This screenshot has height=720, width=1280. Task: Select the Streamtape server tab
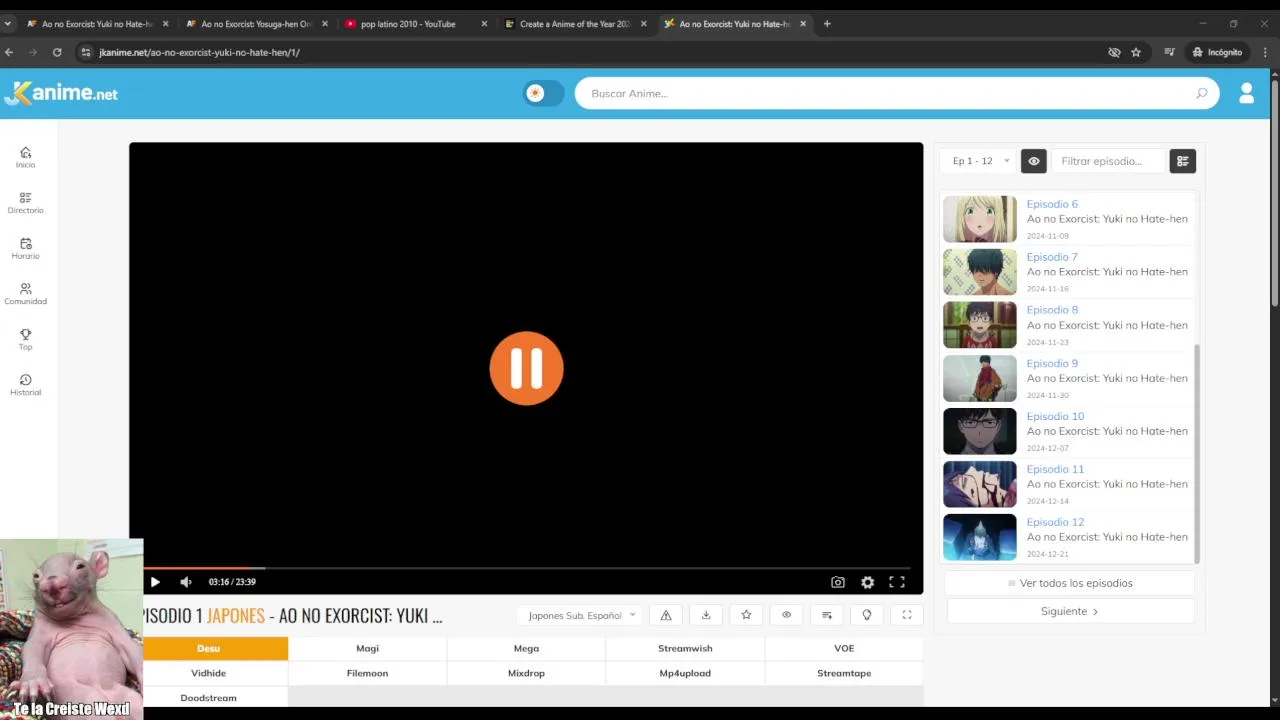pyautogui.click(x=844, y=673)
